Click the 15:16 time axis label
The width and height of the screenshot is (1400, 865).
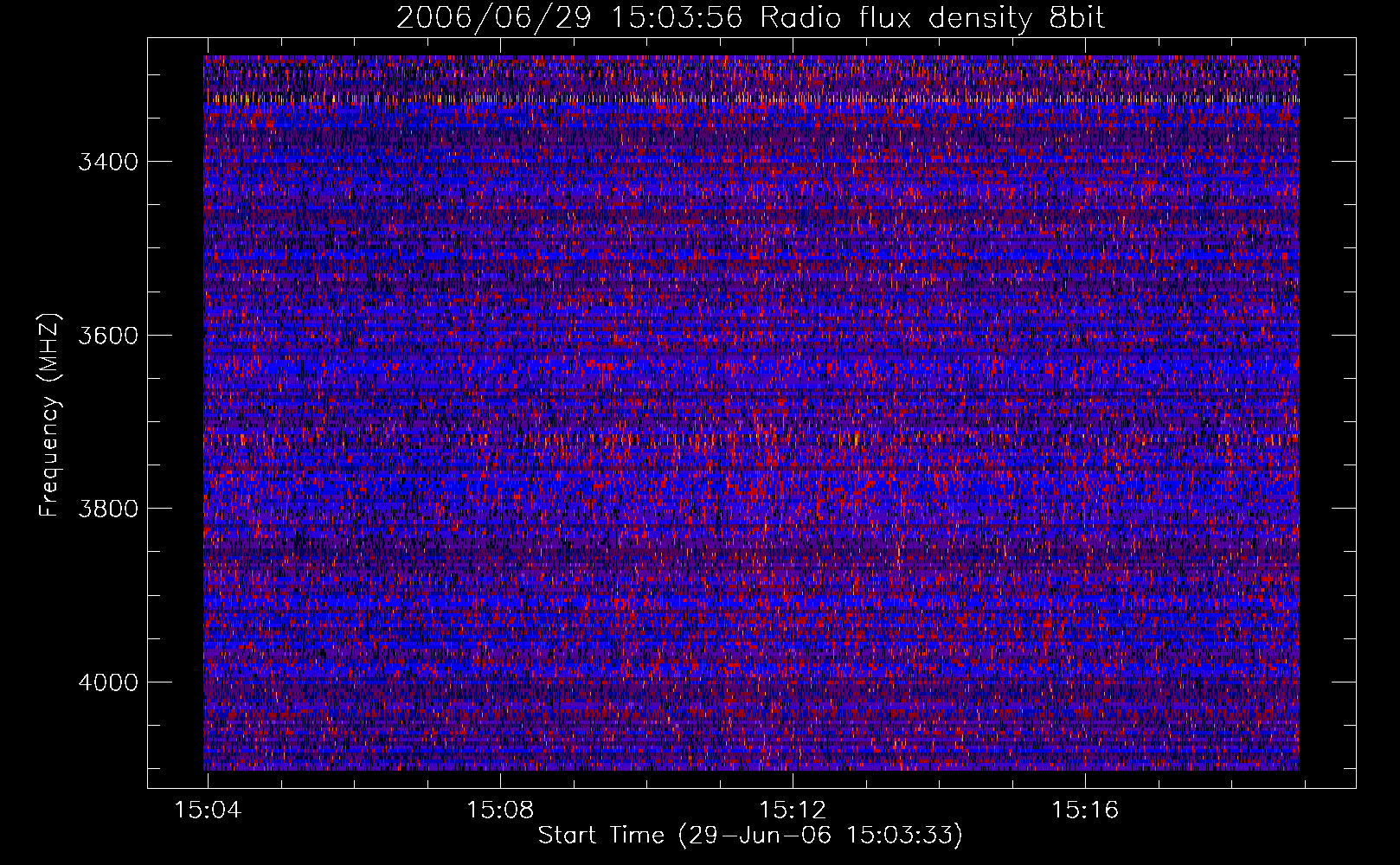[1085, 810]
